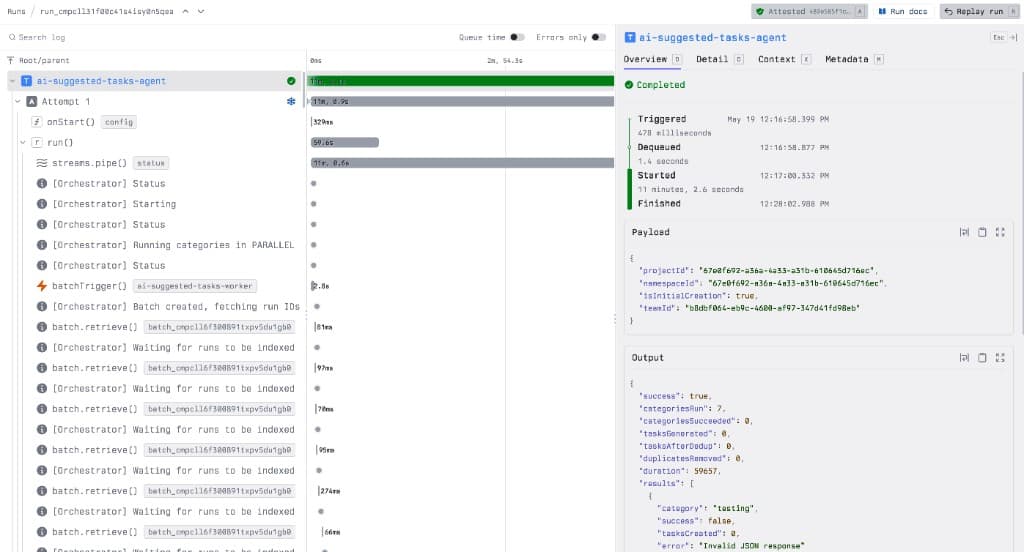1024x552 pixels.
Task: Click the config badge on onStart() row
Action: pos(119,122)
